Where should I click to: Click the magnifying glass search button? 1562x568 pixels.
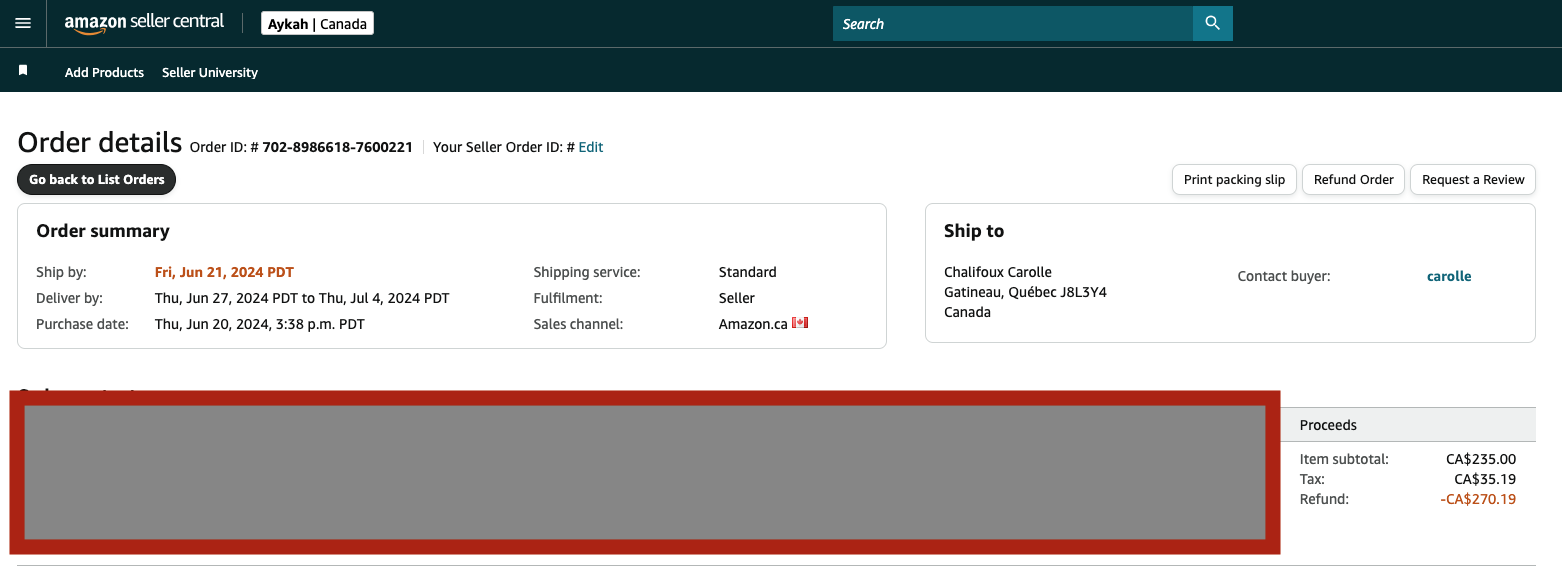pos(1213,23)
